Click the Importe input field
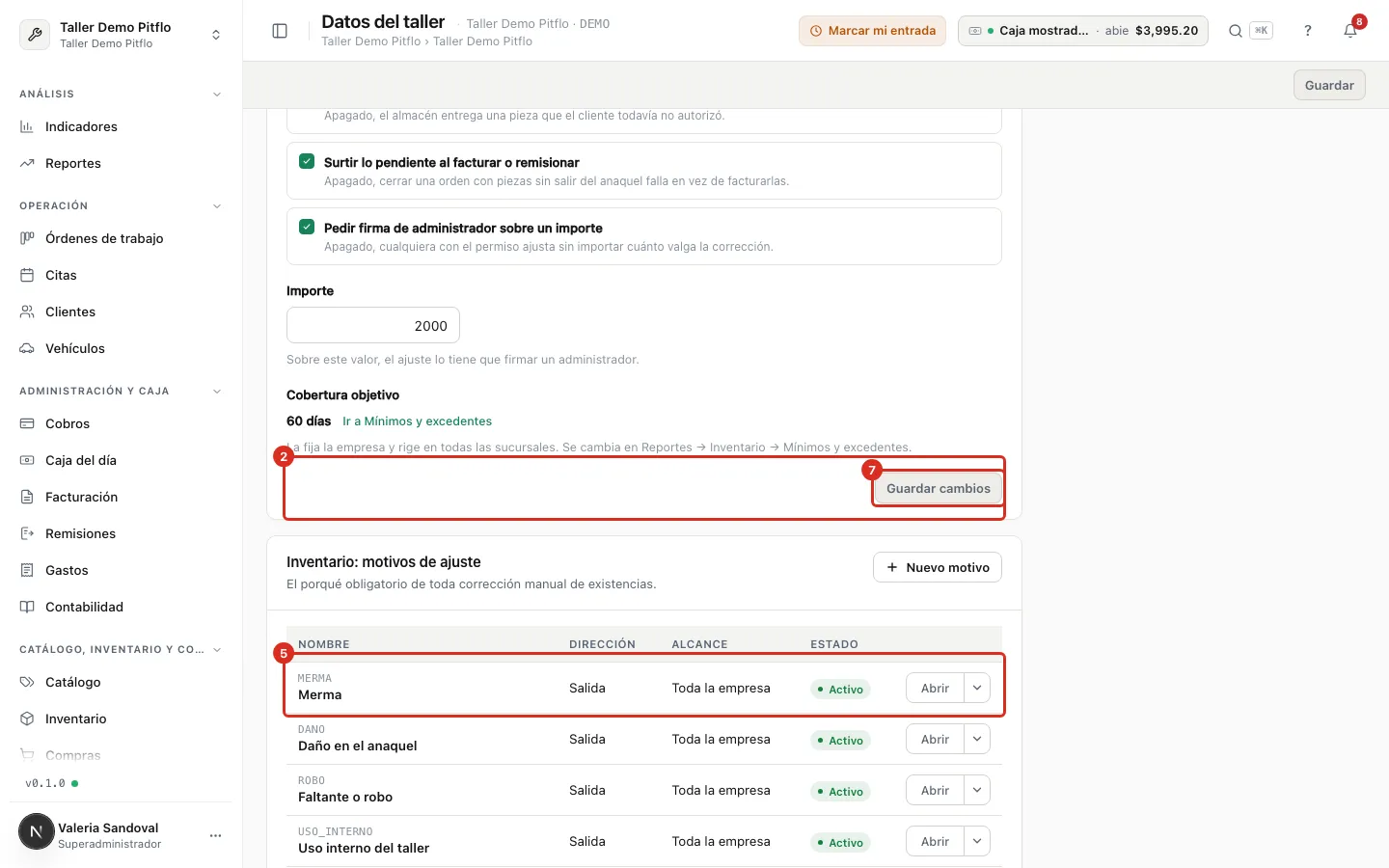 click(373, 325)
